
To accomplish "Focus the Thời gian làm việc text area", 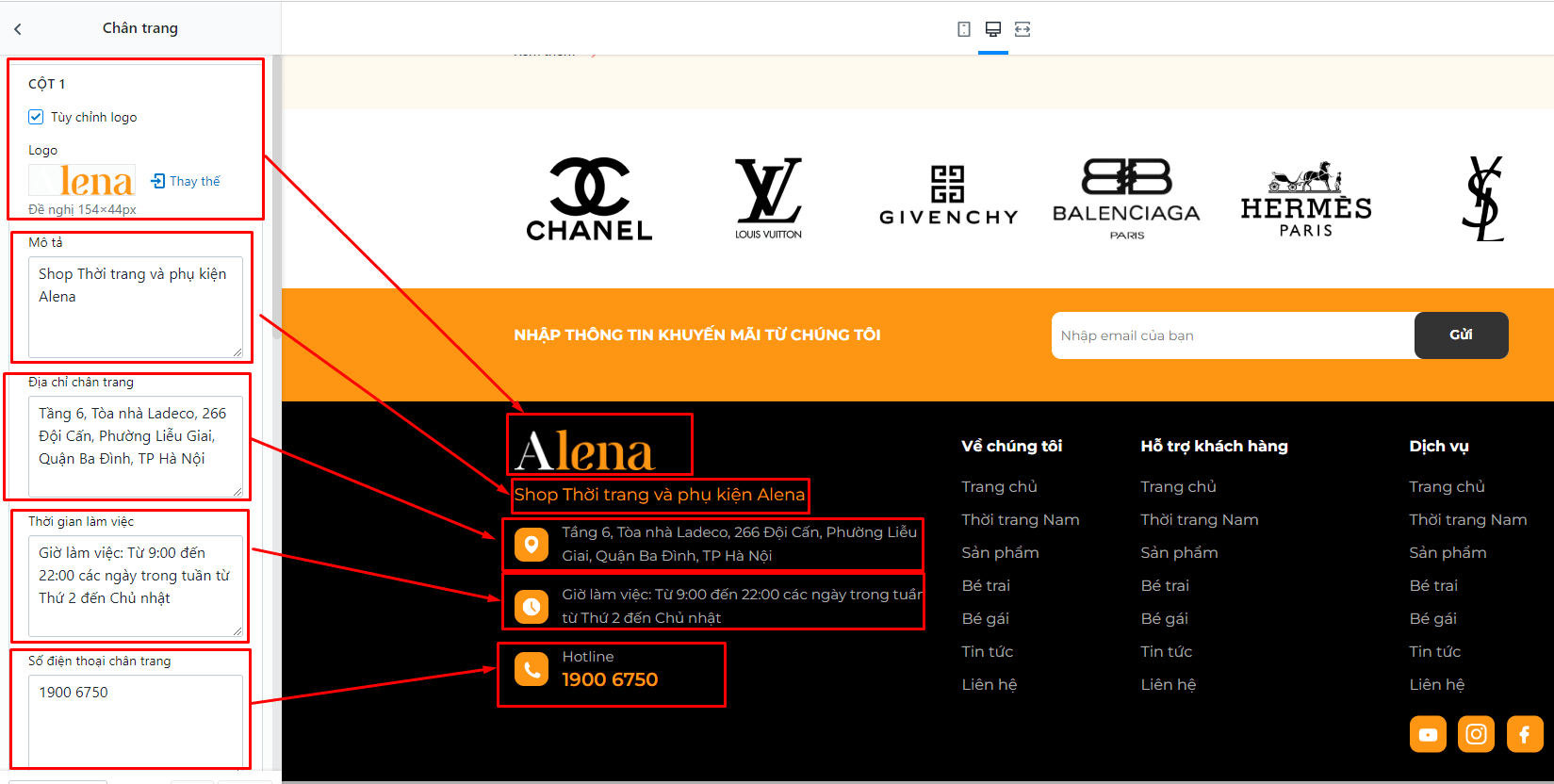I will point(136,586).
